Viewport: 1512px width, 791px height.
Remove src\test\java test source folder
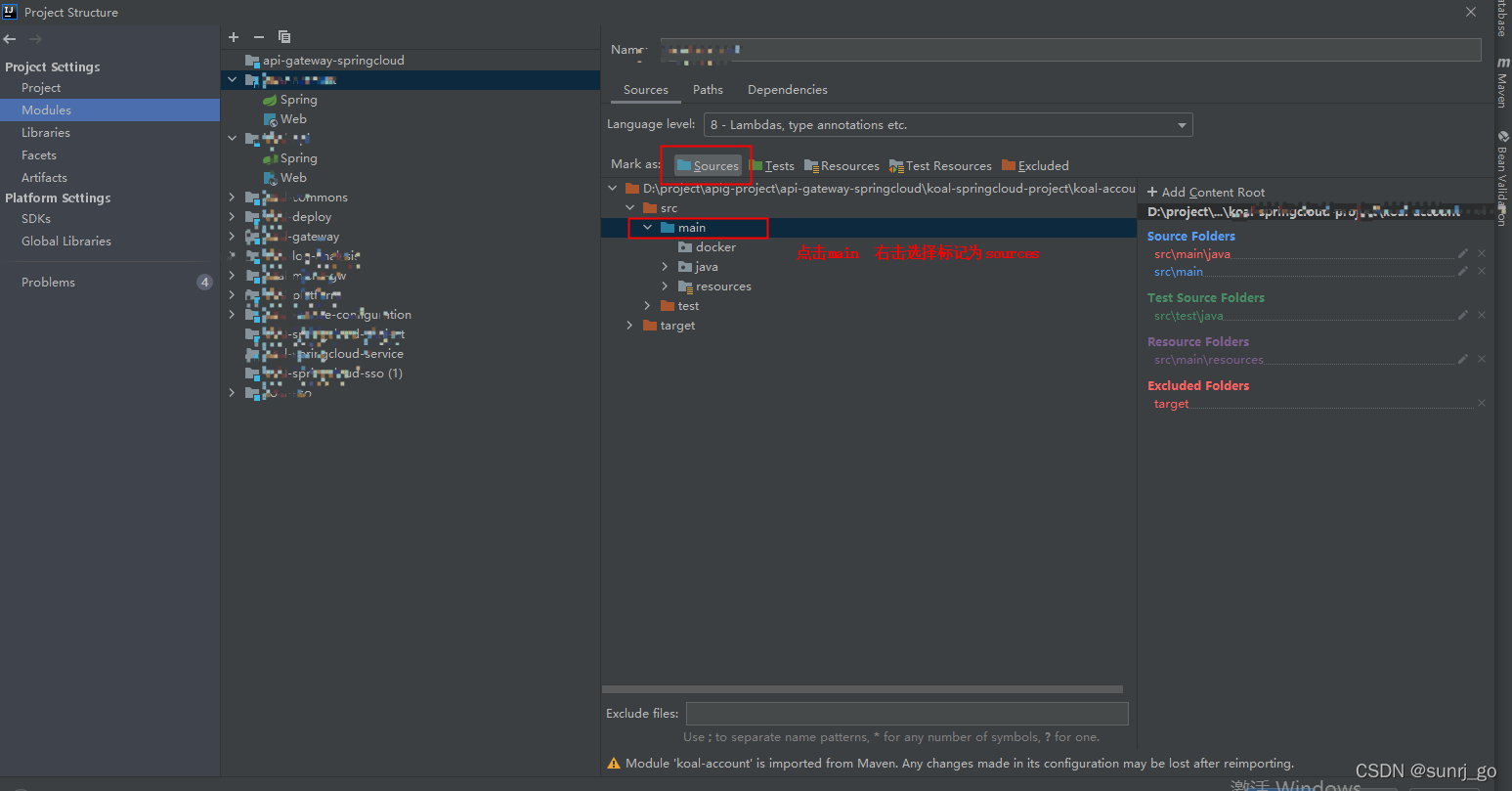coord(1482,315)
